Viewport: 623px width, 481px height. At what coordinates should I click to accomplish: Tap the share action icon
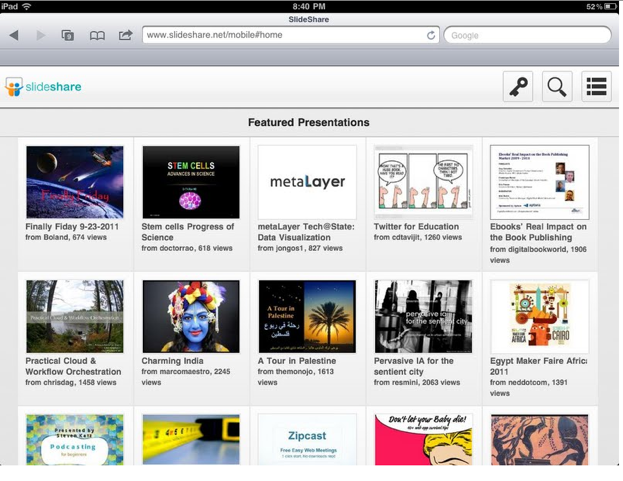click(126, 35)
